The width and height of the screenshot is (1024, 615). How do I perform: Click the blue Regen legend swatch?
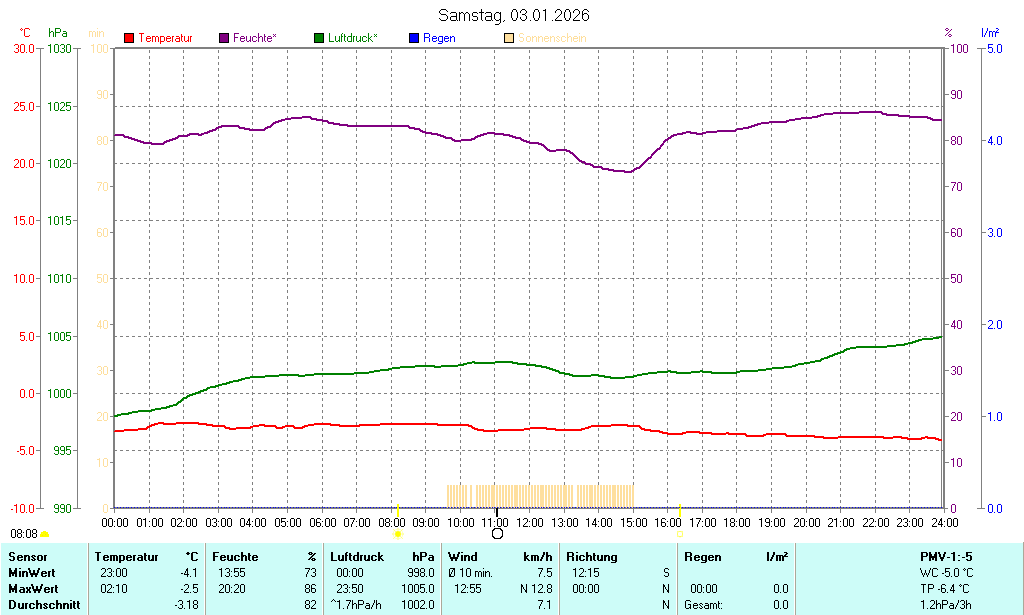[414, 38]
